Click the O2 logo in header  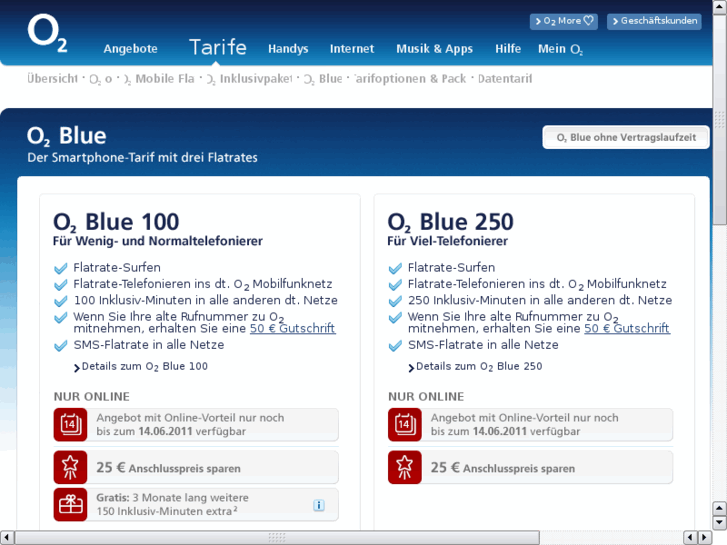[x=47, y=33]
